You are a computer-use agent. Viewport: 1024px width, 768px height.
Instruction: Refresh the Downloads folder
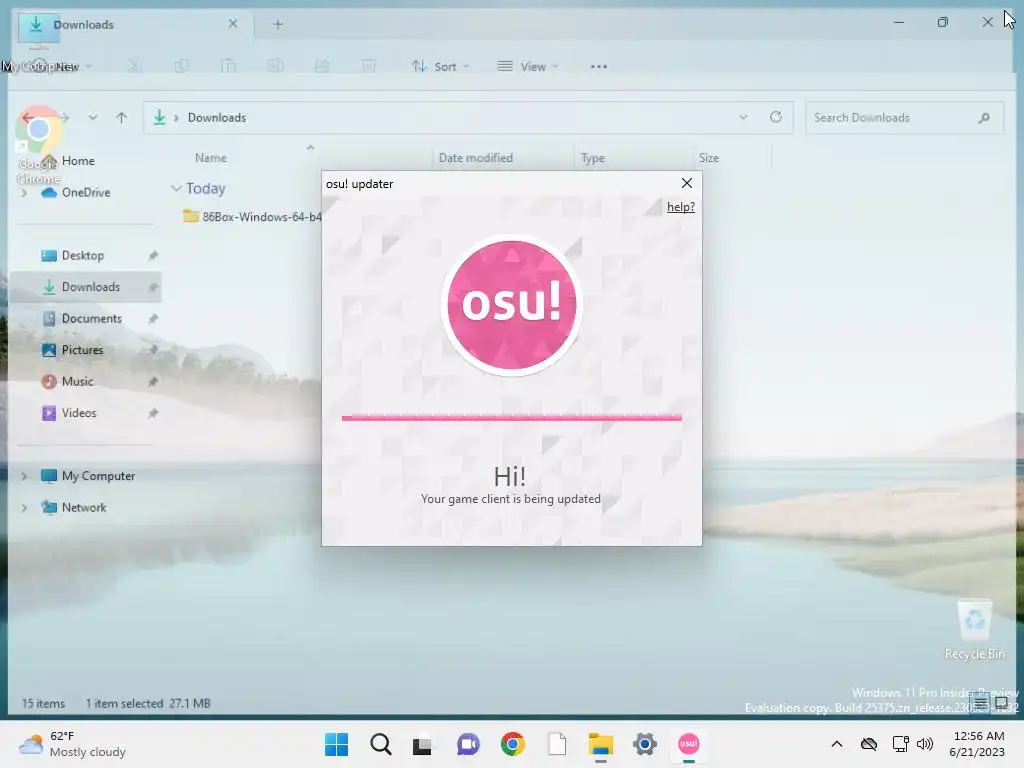point(776,117)
